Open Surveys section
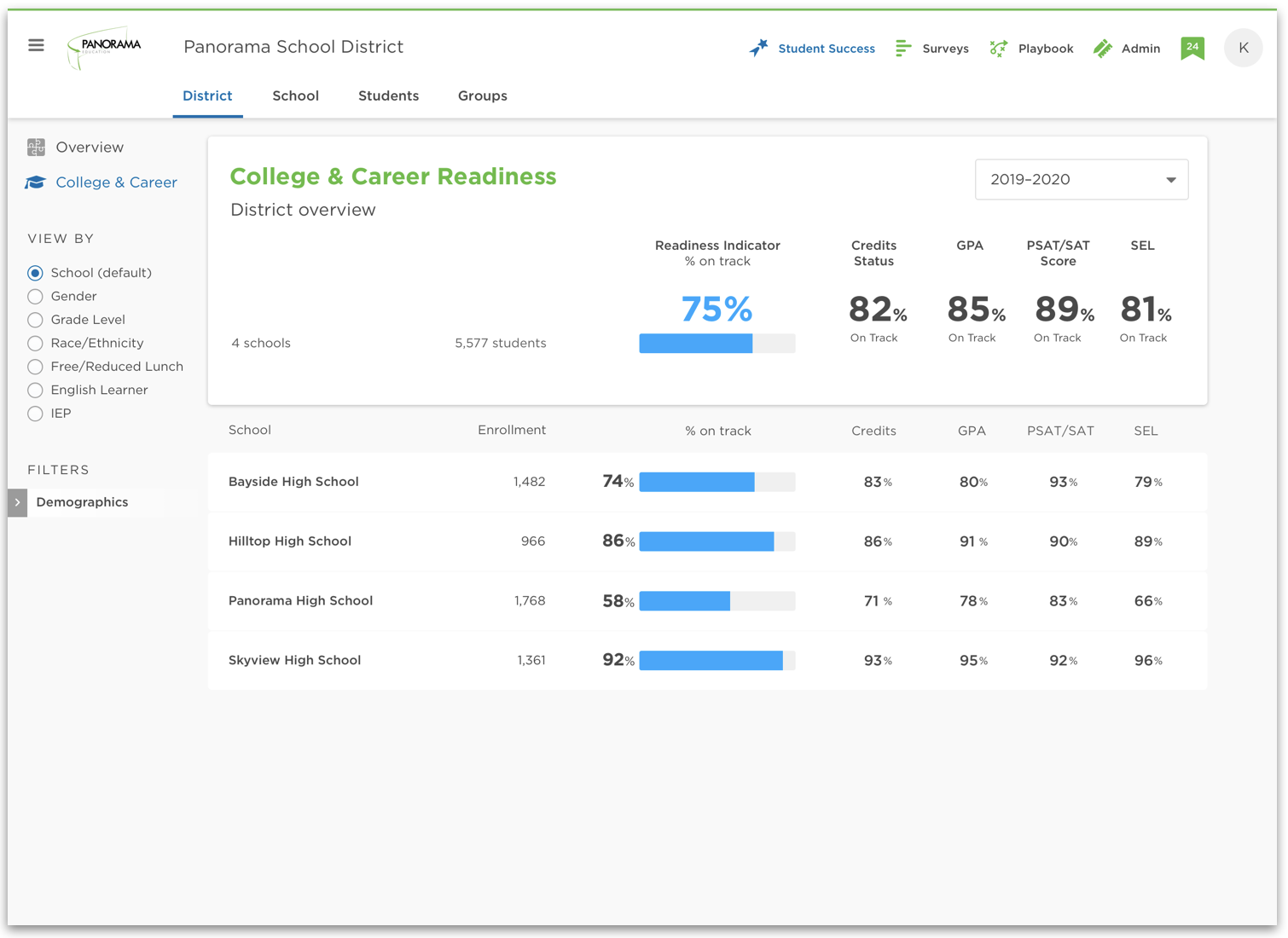Screen dimensions: 1288x938 pos(945,49)
